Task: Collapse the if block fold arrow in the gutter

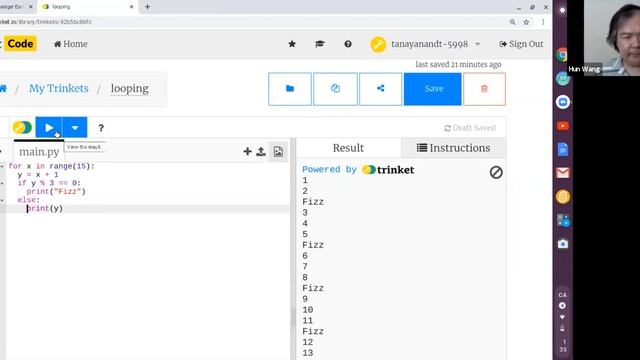Action: 2,183
